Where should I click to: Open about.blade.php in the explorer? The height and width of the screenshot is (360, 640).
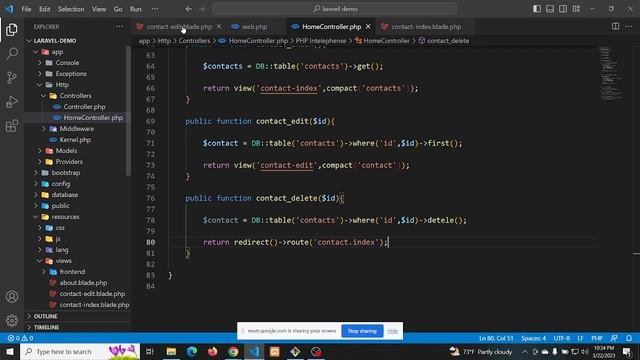(83, 283)
